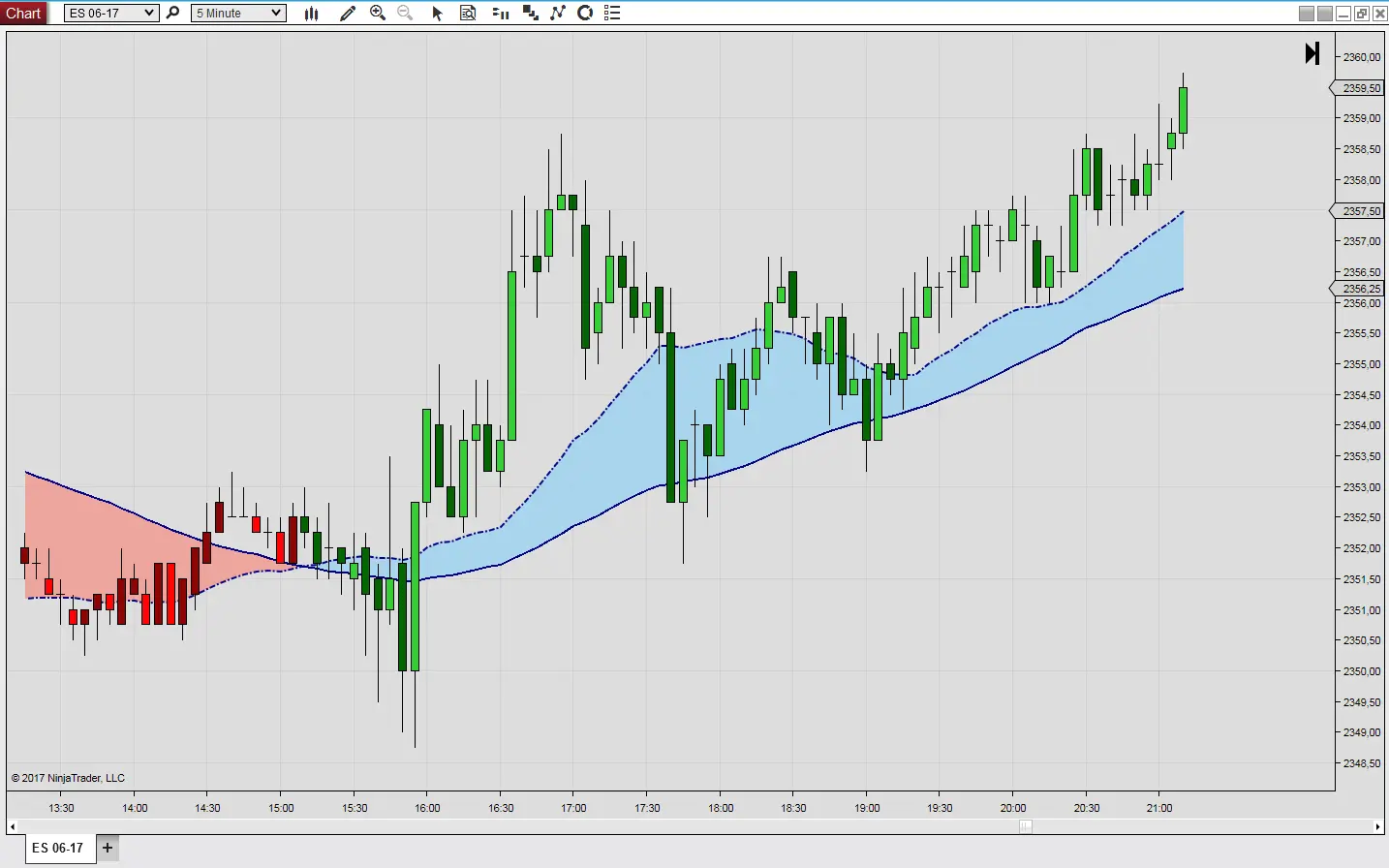1389x868 pixels.
Task: Open the data box icon
Action: (468, 13)
